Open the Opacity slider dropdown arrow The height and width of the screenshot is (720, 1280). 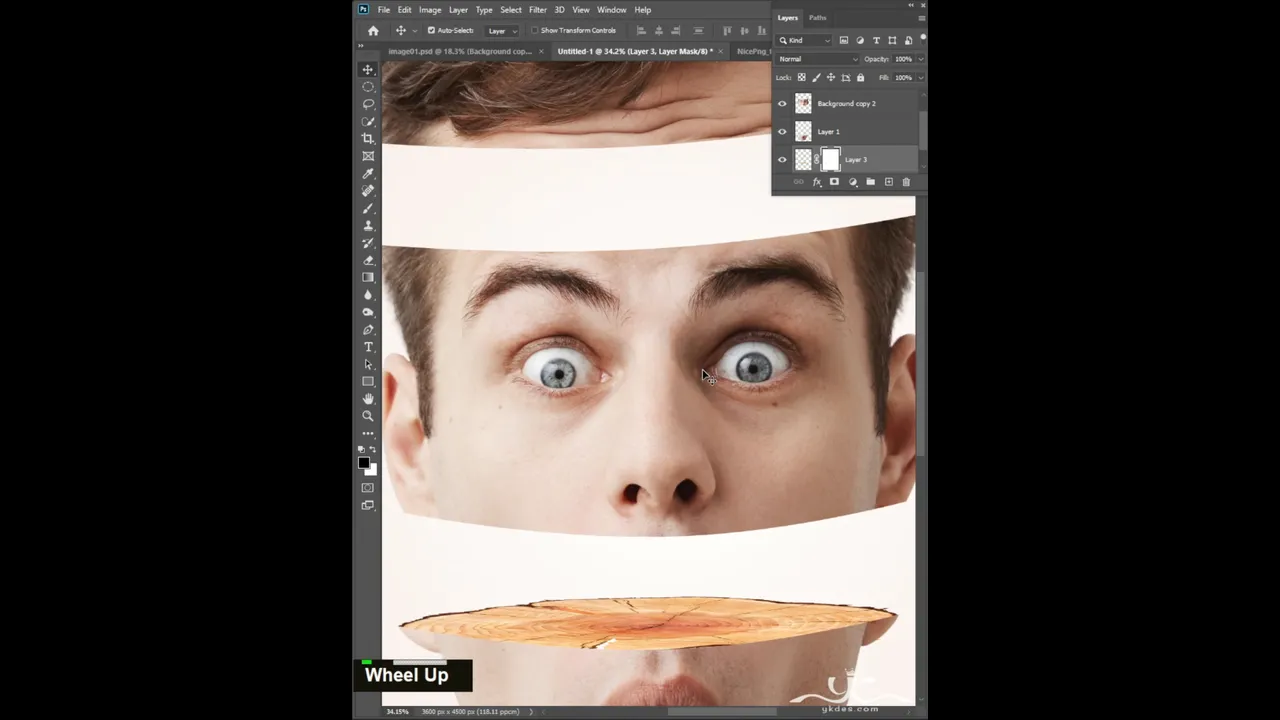pos(920,59)
